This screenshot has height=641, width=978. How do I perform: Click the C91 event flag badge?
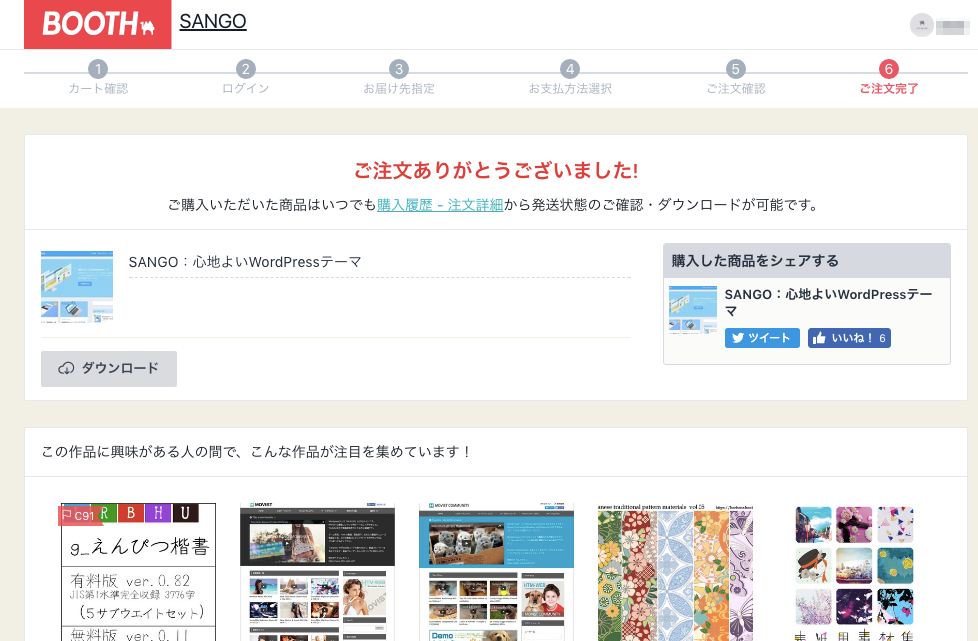click(x=78, y=515)
